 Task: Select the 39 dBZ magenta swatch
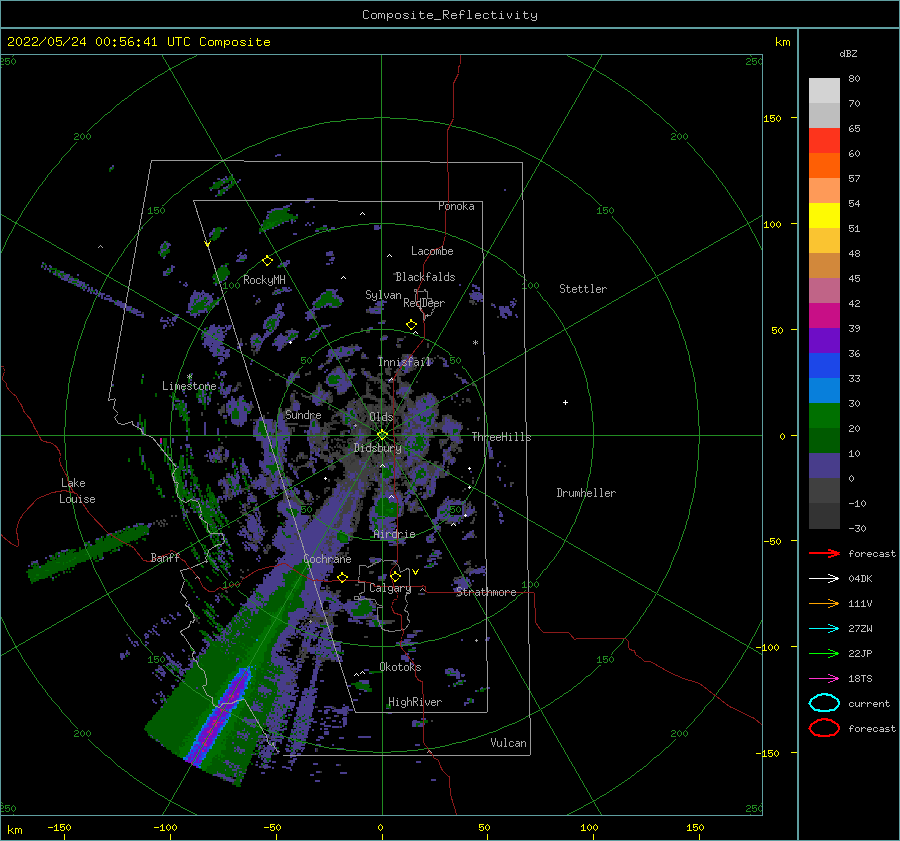[x=824, y=315]
